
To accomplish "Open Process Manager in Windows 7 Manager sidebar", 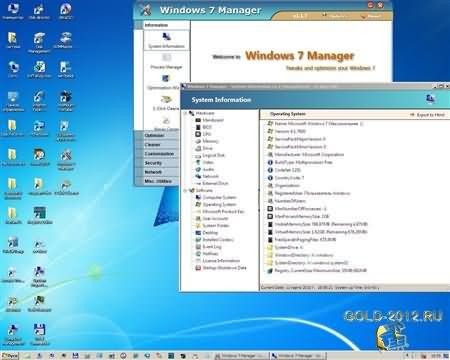I will [166, 62].
